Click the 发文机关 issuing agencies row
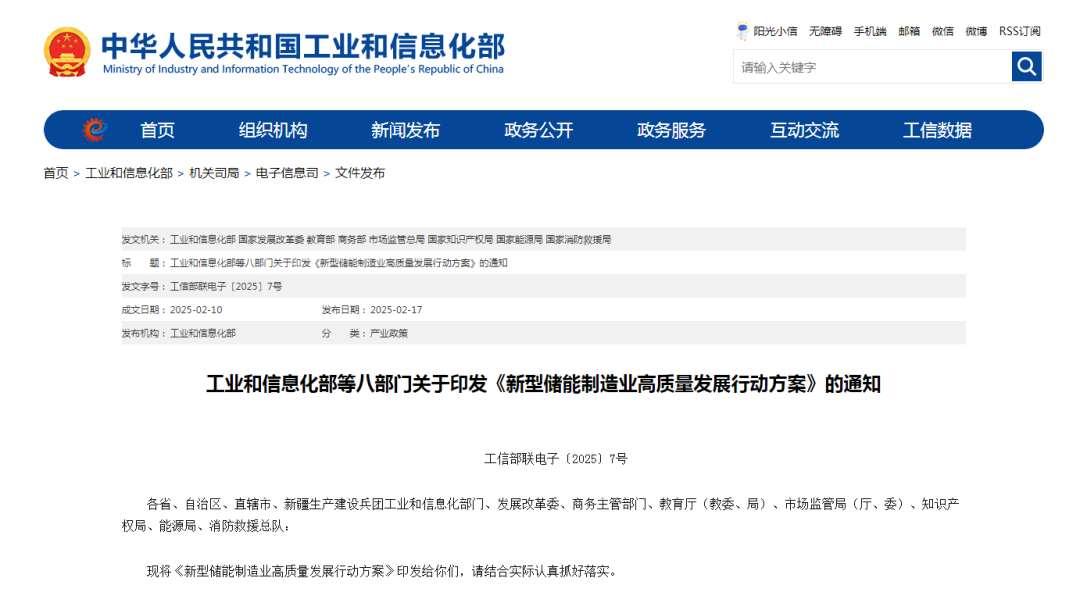This screenshot has height=603, width=1080. (543, 239)
